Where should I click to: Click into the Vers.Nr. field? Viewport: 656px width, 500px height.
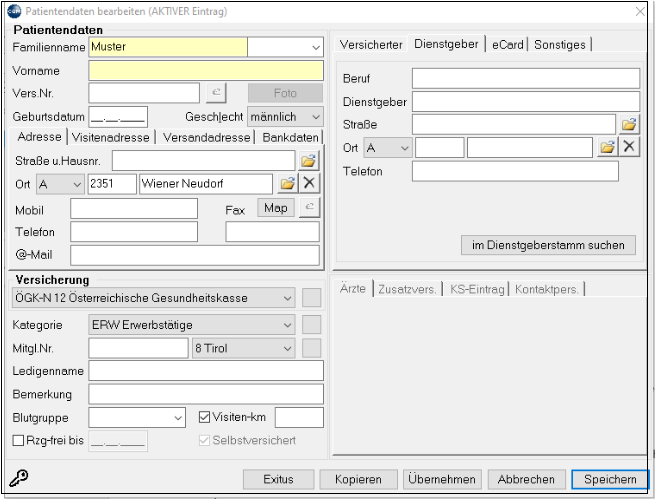(144, 93)
